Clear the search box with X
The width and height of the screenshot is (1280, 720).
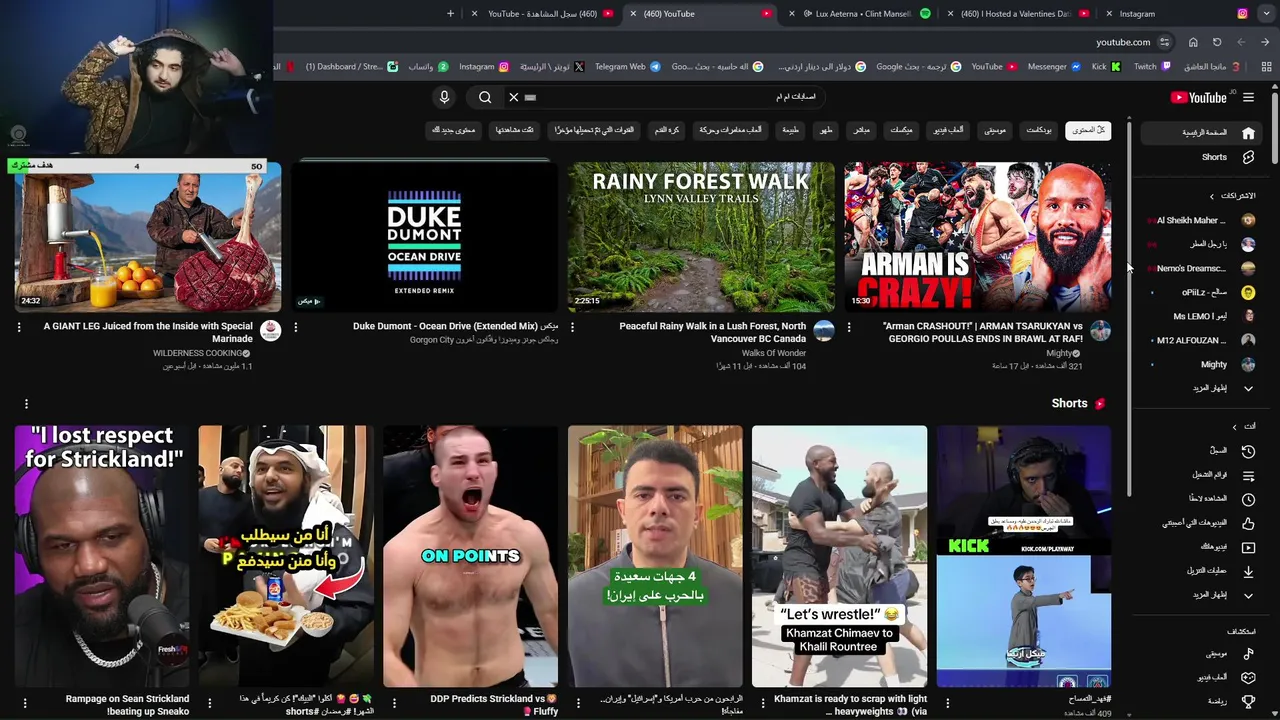tap(513, 97)
